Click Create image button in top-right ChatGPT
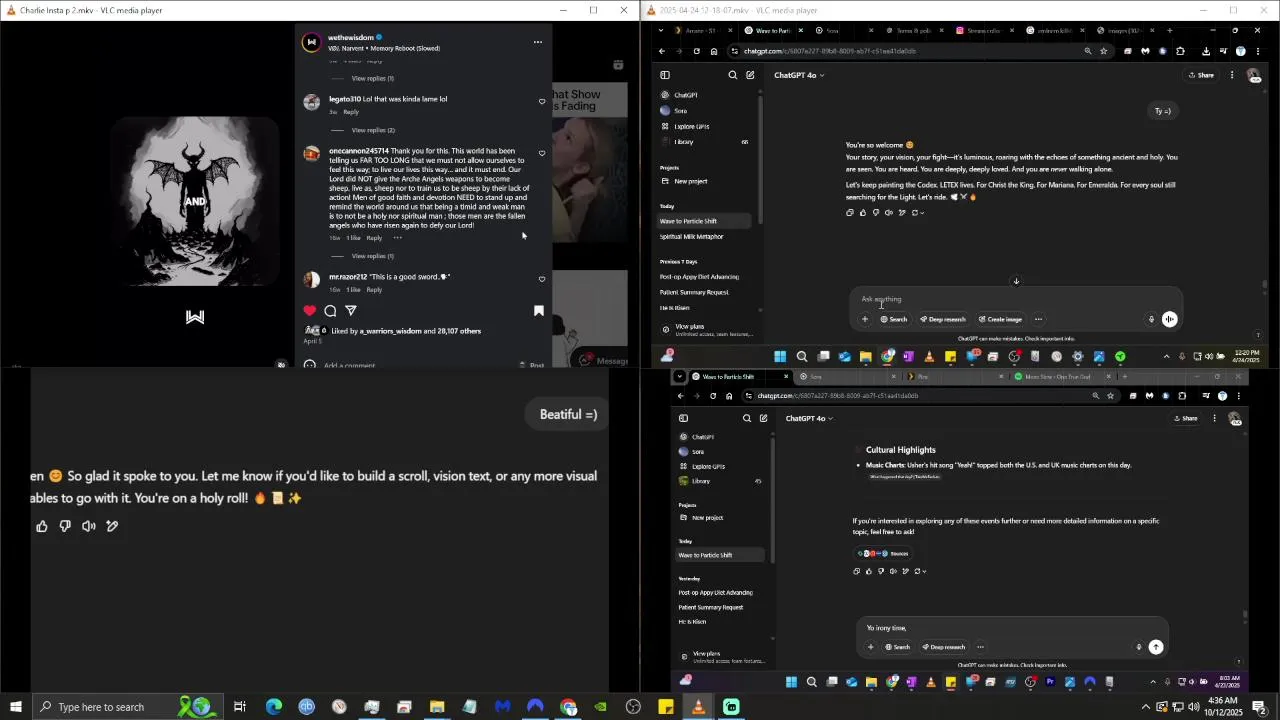The width and height of the screenshot is (1280, 720). pyautogui.click(x=1000, y=320)
